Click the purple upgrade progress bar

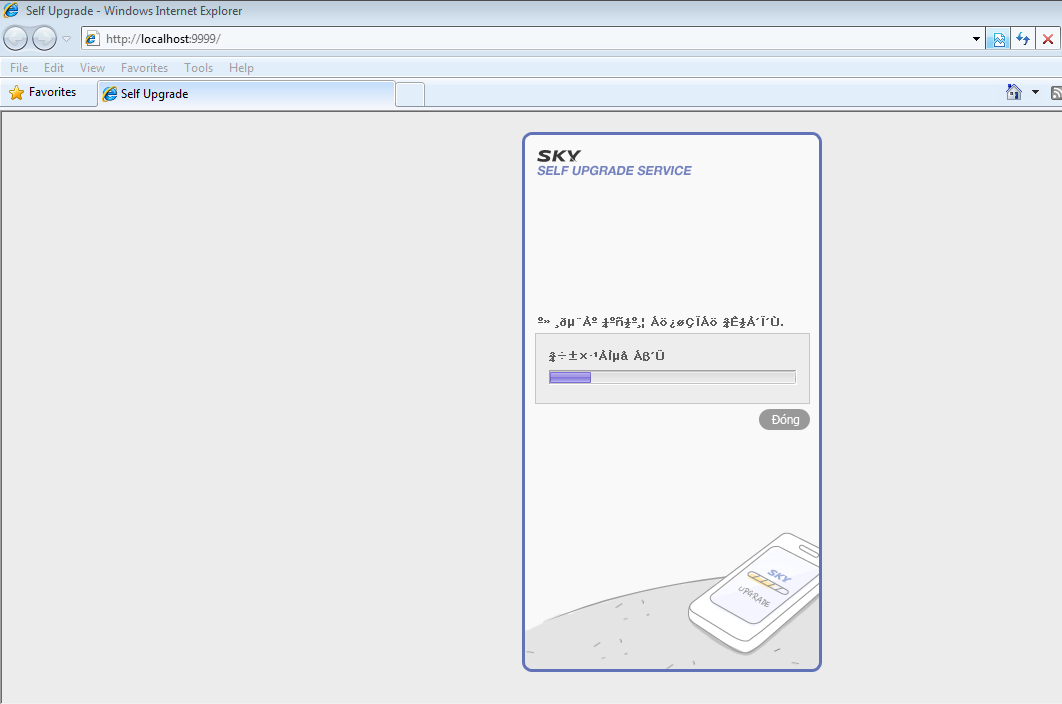pyautogui.click(x=672, y=377)
